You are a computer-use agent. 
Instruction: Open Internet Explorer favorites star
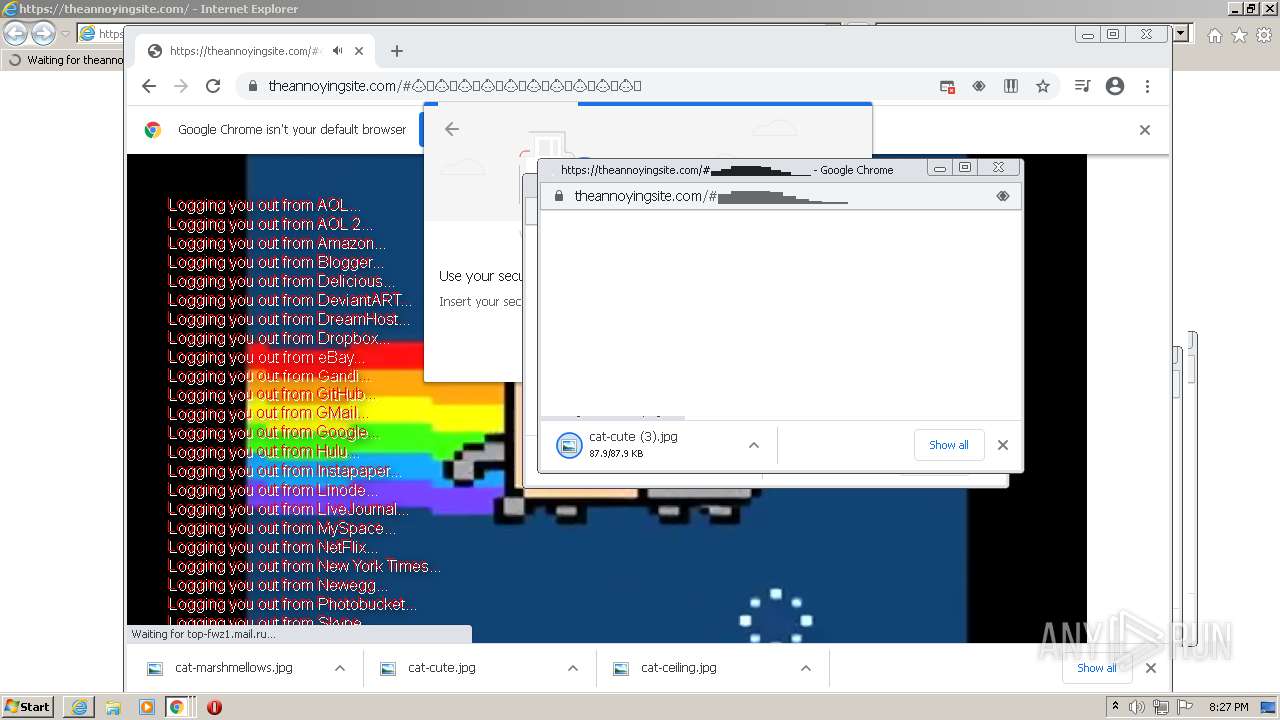[x=1239, y=35]
